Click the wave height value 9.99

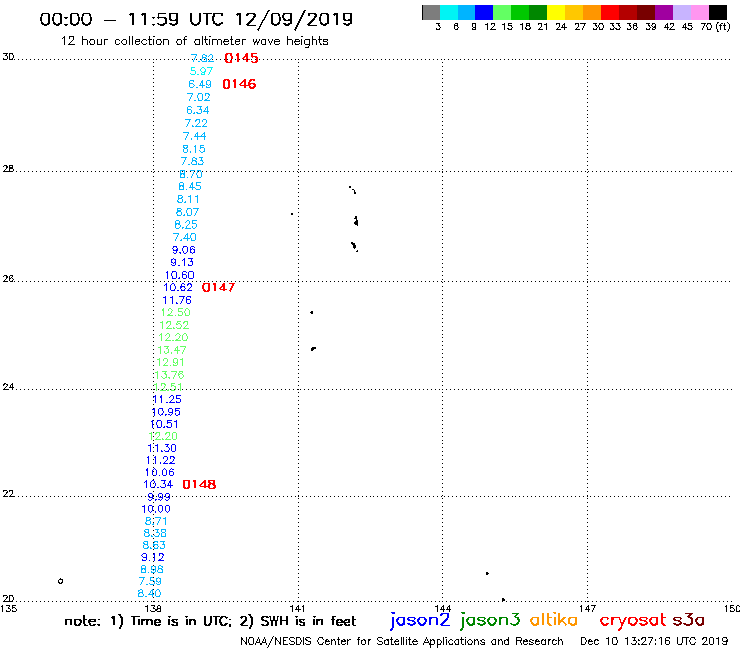(x=159, y=497)
